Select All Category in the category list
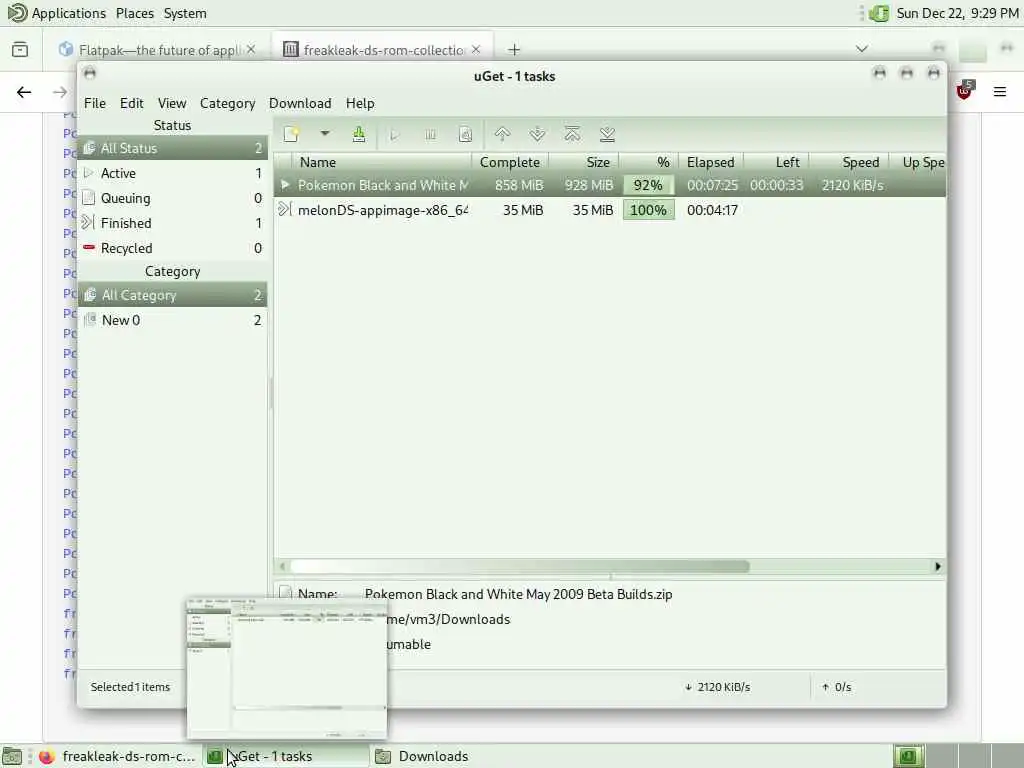The height and width of the screenshot is (768, 1024). click(172, 295)
